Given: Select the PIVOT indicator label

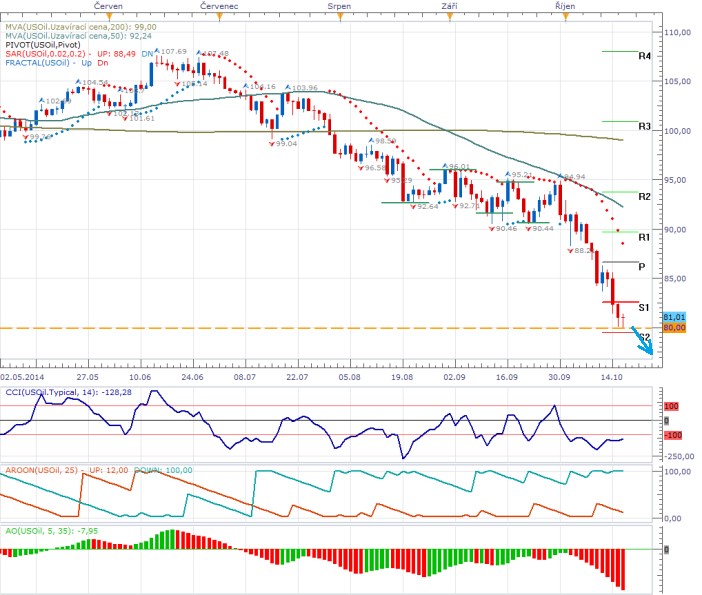Looking at the screenshot, I should point(47,44).
